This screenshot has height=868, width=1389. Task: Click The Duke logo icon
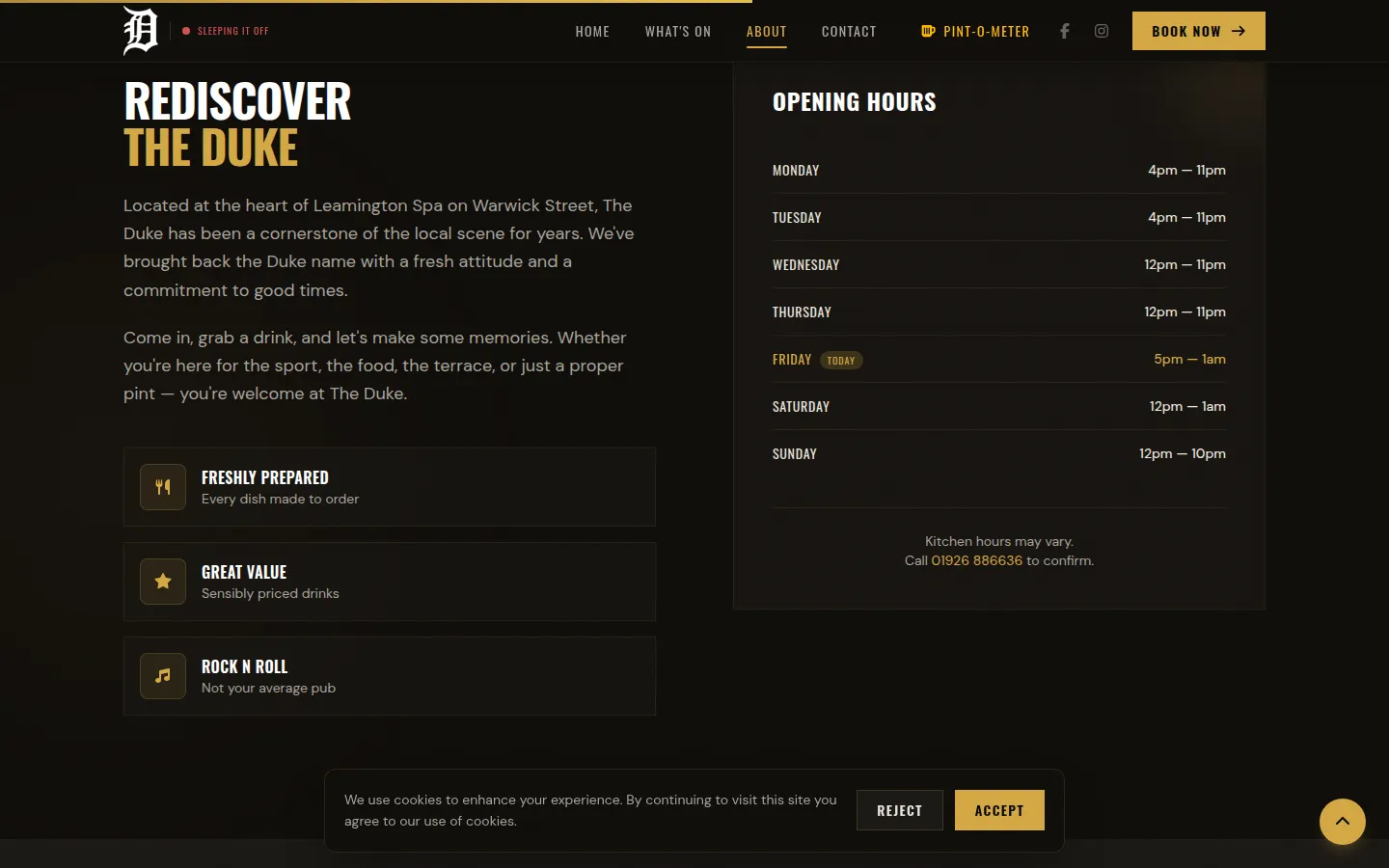(x=140, y=31)
